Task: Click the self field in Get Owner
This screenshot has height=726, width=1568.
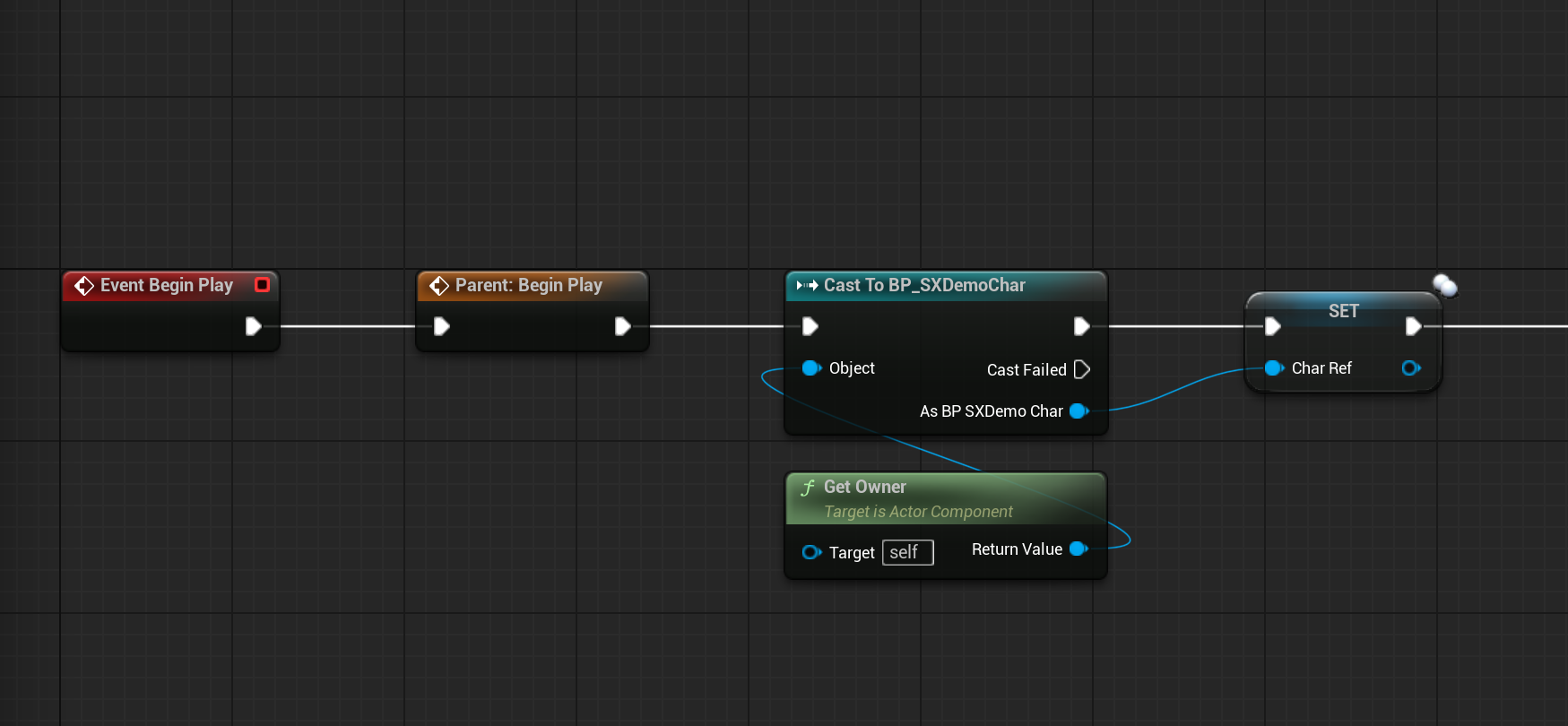Action: [x=907, y=552]
